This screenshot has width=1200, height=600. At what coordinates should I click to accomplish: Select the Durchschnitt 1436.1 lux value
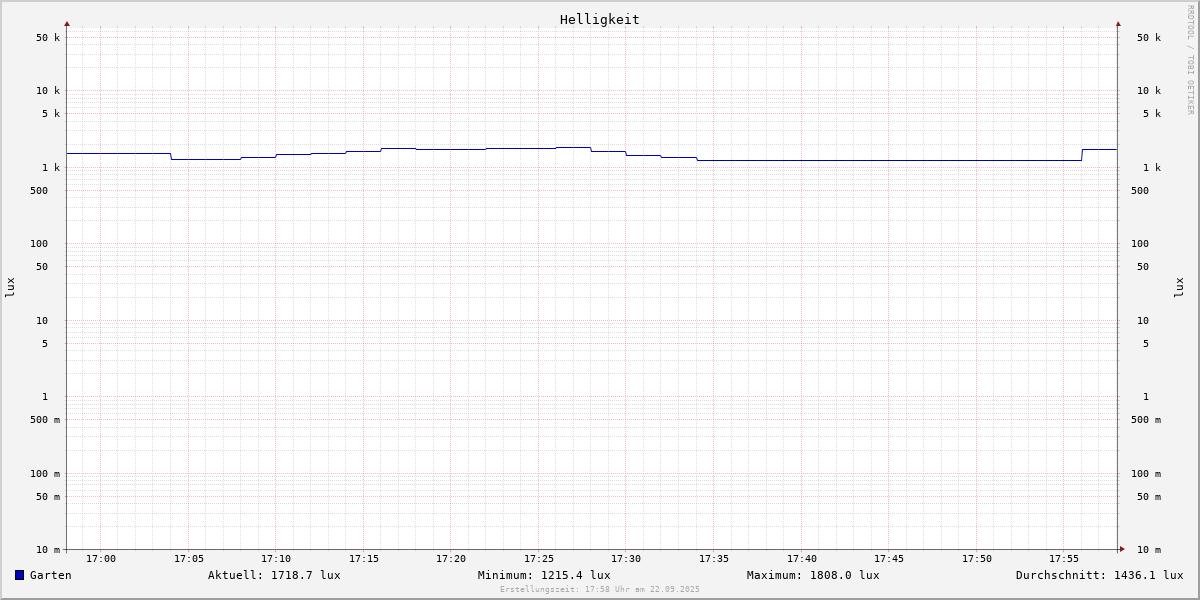click(x=1099, y=575)
